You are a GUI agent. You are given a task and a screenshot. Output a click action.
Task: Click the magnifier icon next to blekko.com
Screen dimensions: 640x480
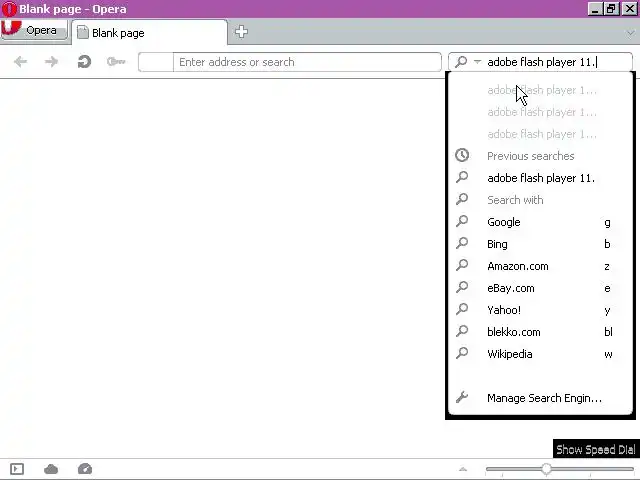tap(462, 331)
